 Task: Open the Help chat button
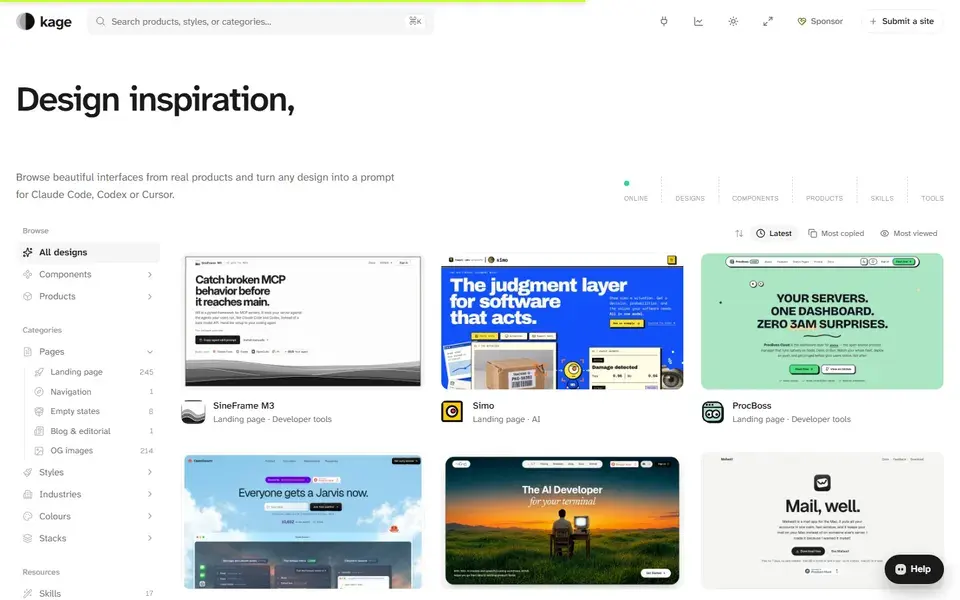click(913, 569)
